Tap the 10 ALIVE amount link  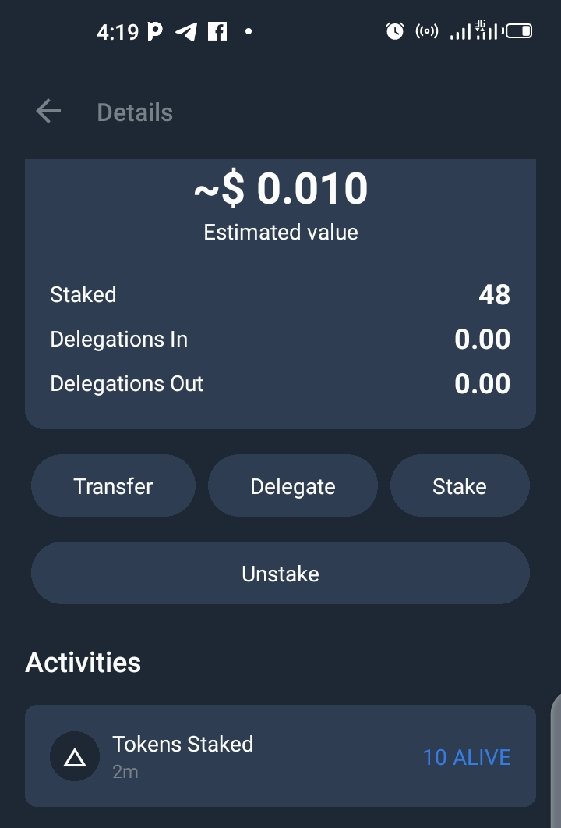pos(467,757)
